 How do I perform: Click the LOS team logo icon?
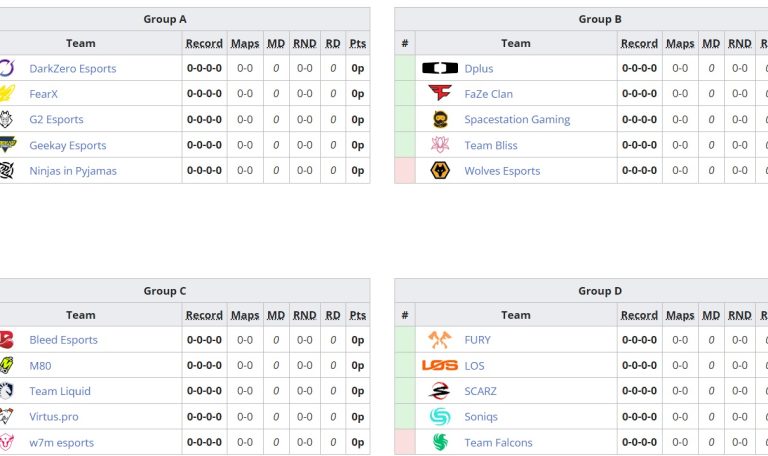440,365
